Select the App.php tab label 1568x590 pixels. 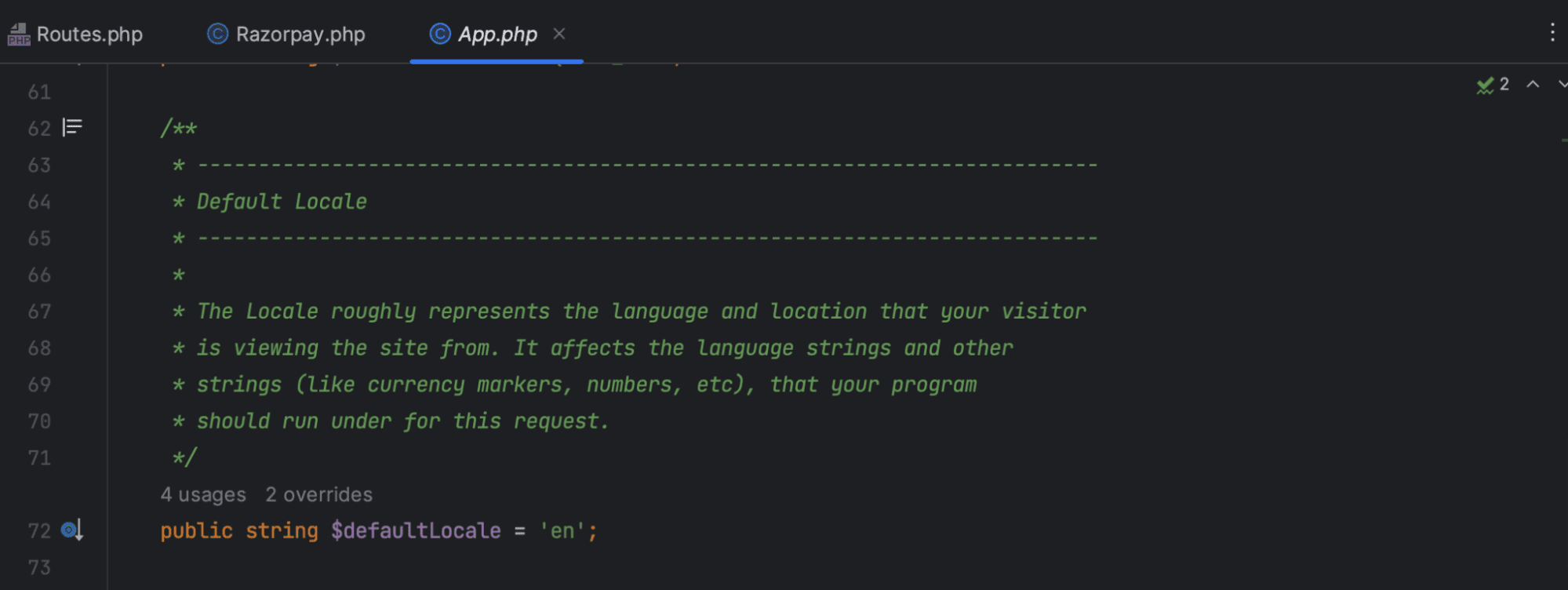[x=497, y=35]
